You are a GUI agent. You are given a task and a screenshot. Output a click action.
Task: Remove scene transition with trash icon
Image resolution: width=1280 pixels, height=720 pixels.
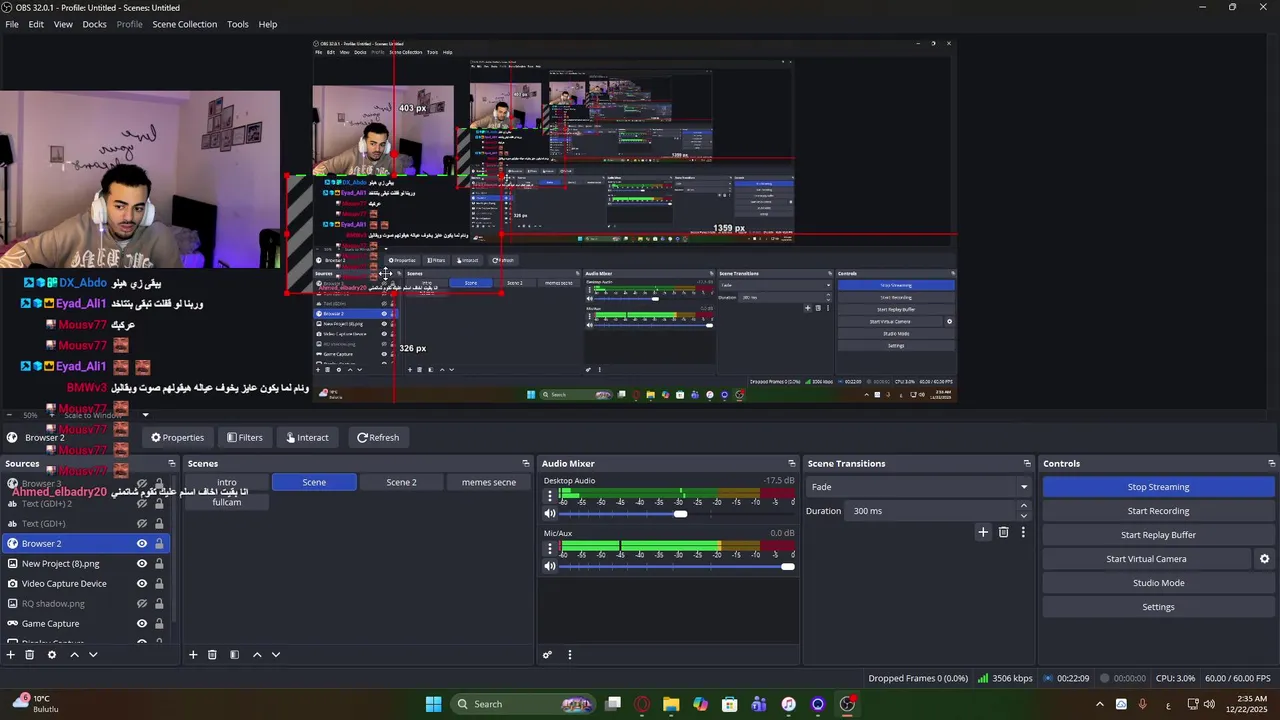click(1004, 532)
